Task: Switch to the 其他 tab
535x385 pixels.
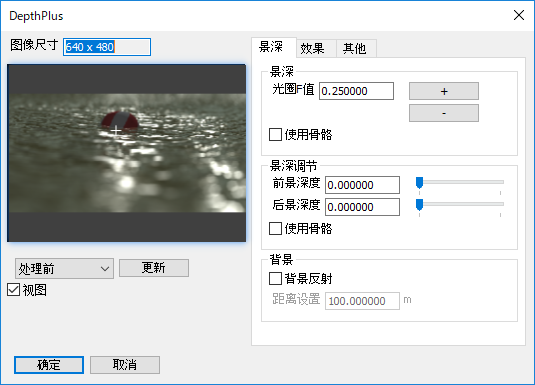Action: tap(356, 48)
